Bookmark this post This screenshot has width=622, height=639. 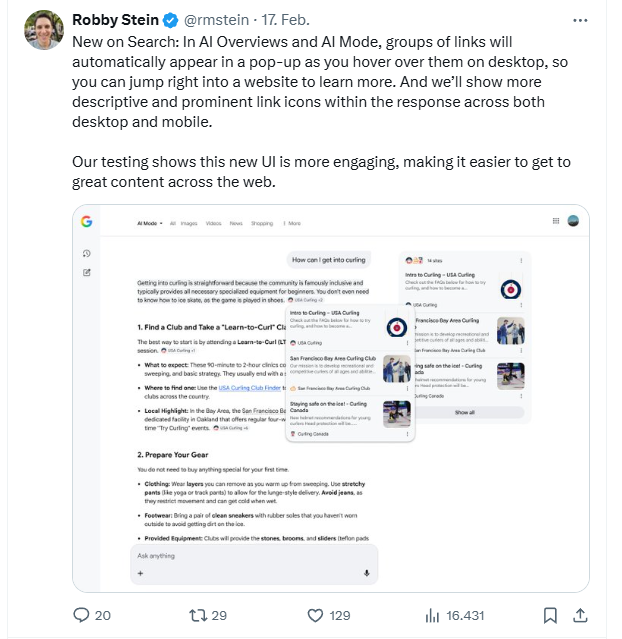click(x=550, y=616)
